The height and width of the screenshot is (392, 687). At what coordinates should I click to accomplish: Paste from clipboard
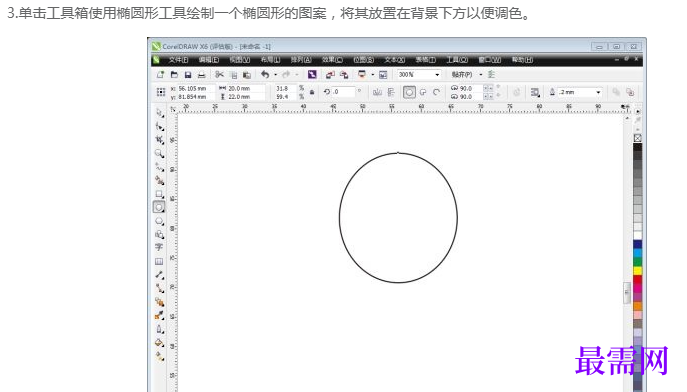(x=247, y=75)
